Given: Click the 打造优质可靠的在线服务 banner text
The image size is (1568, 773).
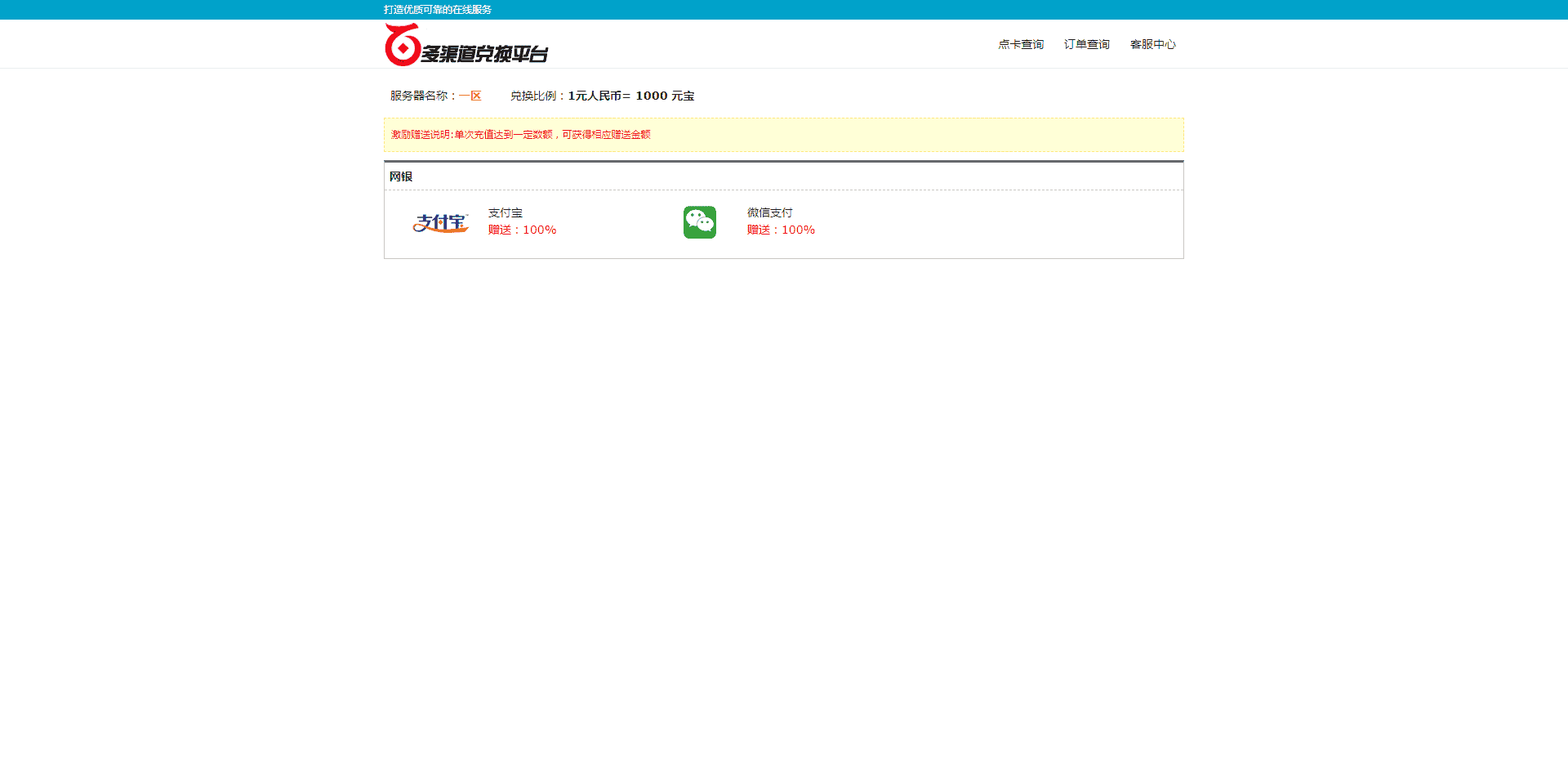Looking at the screenshot, I should 438,10.
